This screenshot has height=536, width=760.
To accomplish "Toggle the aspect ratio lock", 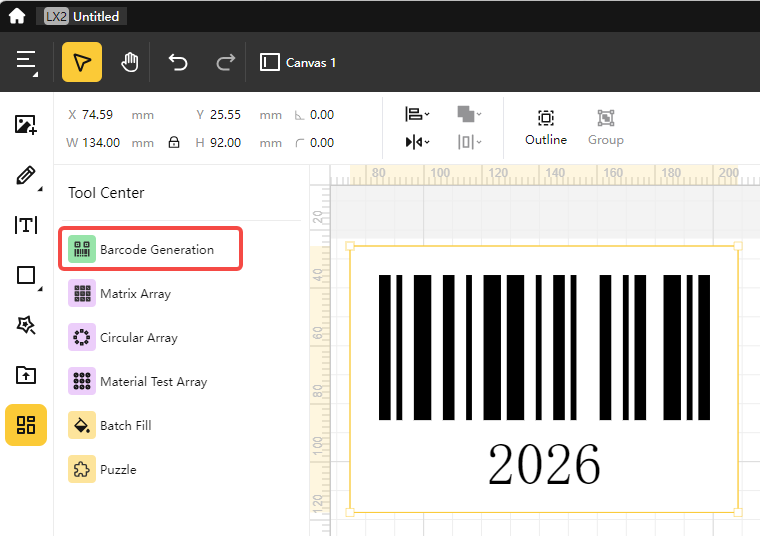I will 174,142.
